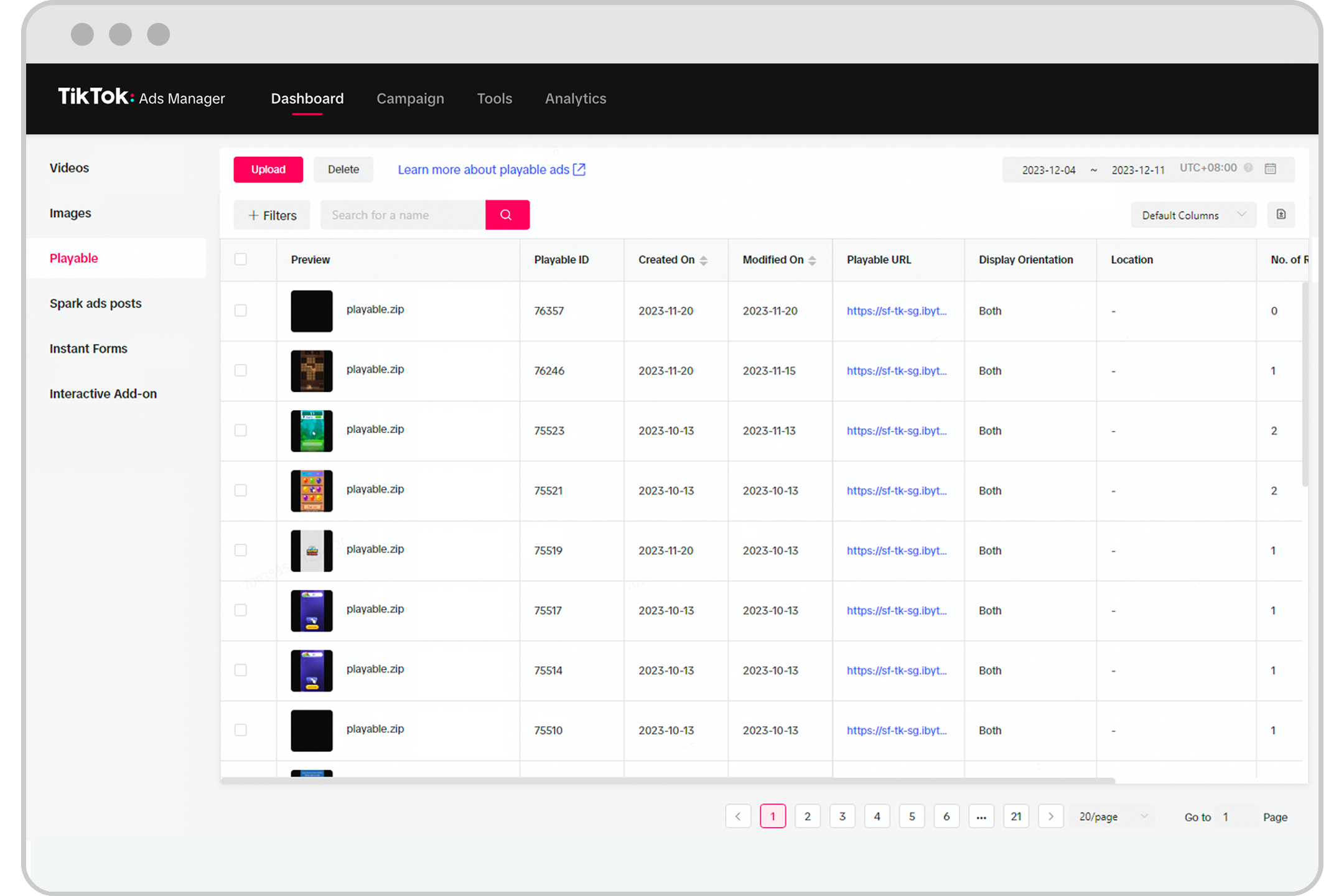Sort table by Created On
Screen dimensions: 1344x896
click(704, 260)
